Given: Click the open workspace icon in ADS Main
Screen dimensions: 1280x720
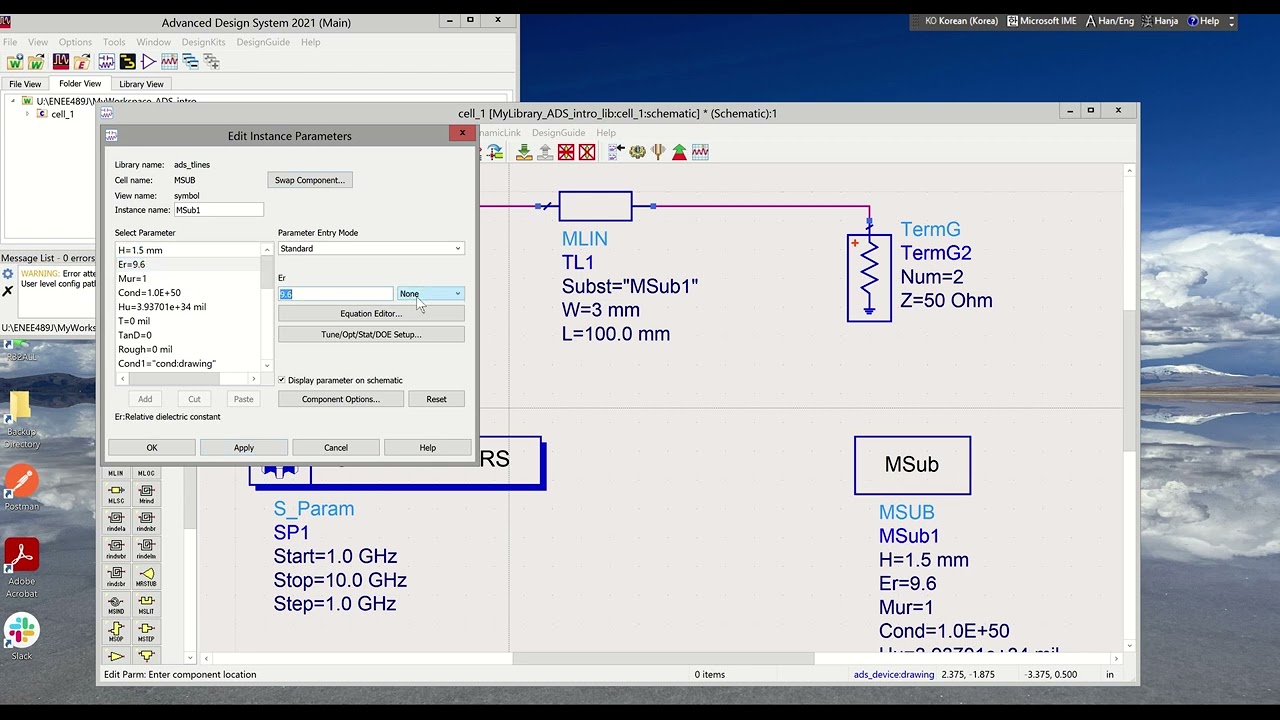Looking at the screenshot, I should coord(36,62).
